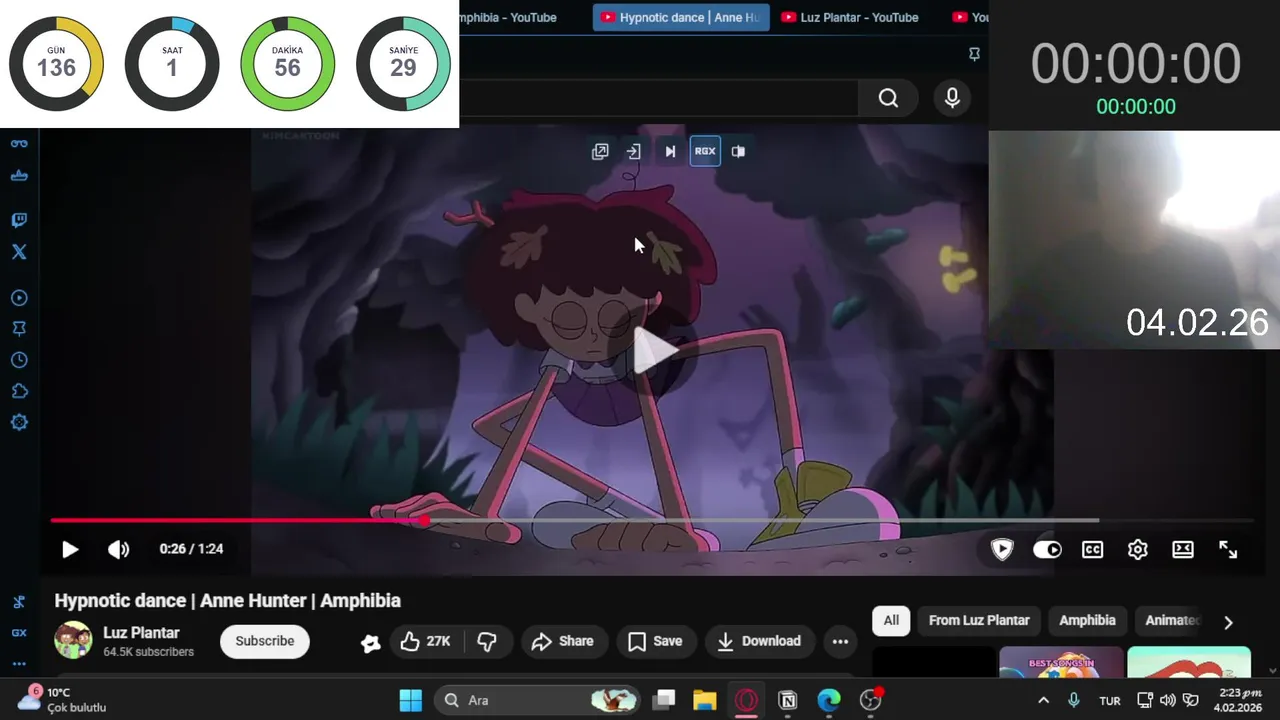1280x720 pixels.
Task: Open History clock icon in sidebar
Action: [19, 360]
